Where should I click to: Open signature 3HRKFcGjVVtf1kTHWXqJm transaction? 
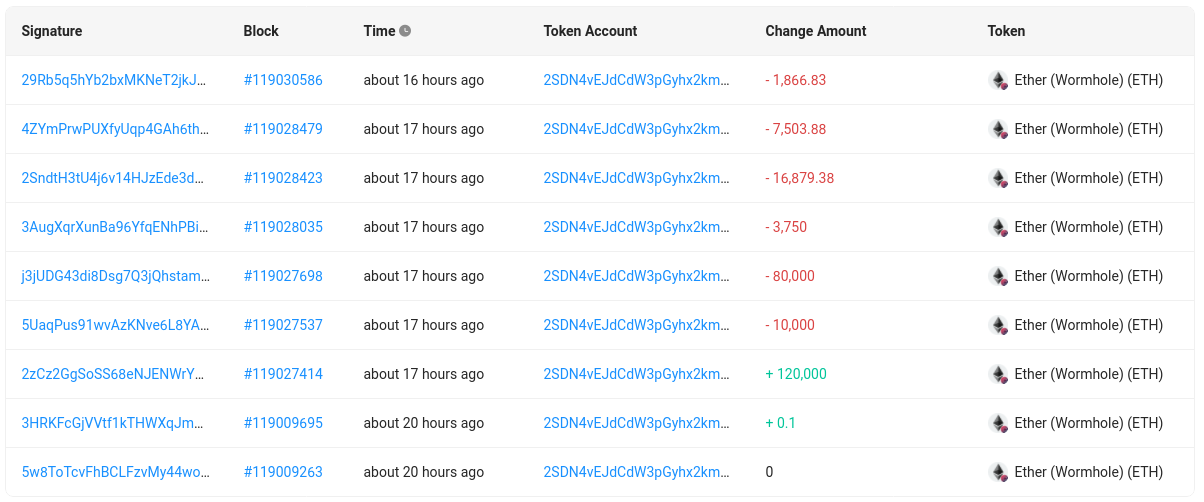pos(113,423)
